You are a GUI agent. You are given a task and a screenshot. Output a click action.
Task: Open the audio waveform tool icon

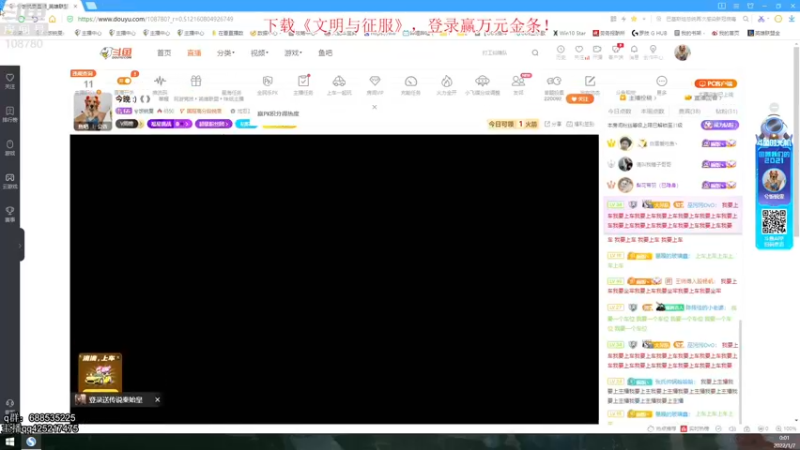tap(160, 81)
